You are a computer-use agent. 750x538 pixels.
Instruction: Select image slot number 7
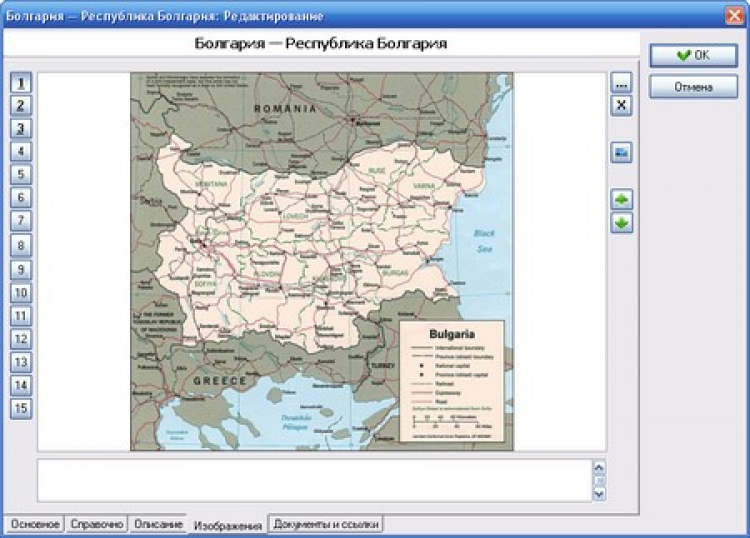(x=21, y=221)
